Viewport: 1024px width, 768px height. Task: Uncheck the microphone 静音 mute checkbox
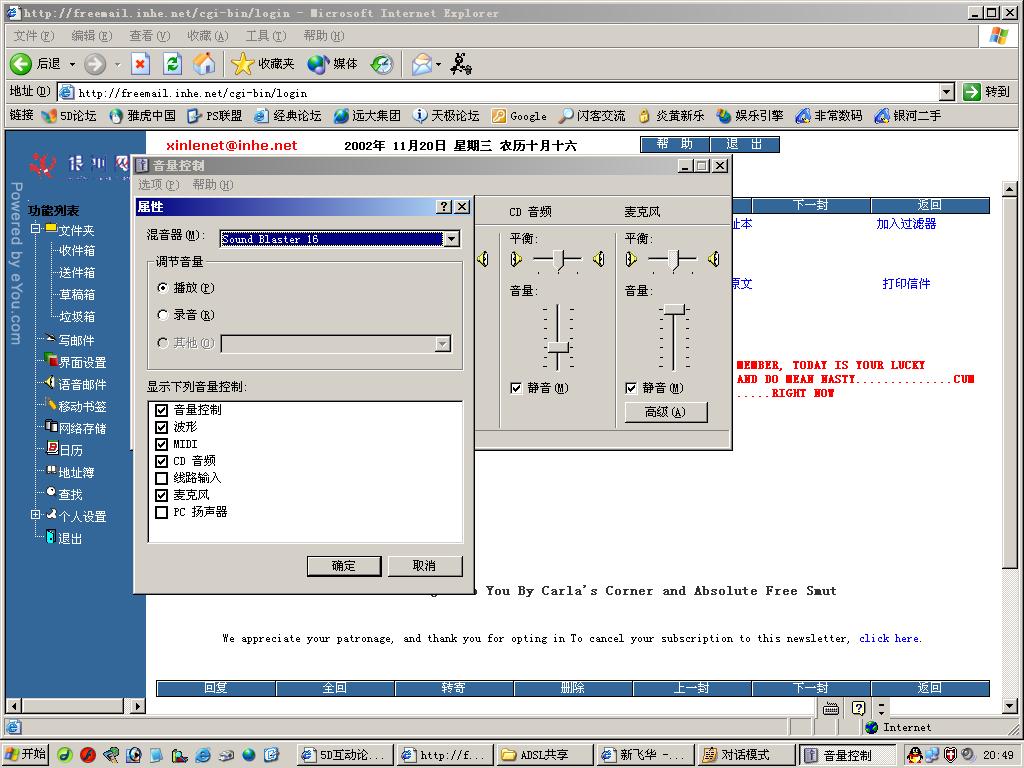click(x=631, y=388)
